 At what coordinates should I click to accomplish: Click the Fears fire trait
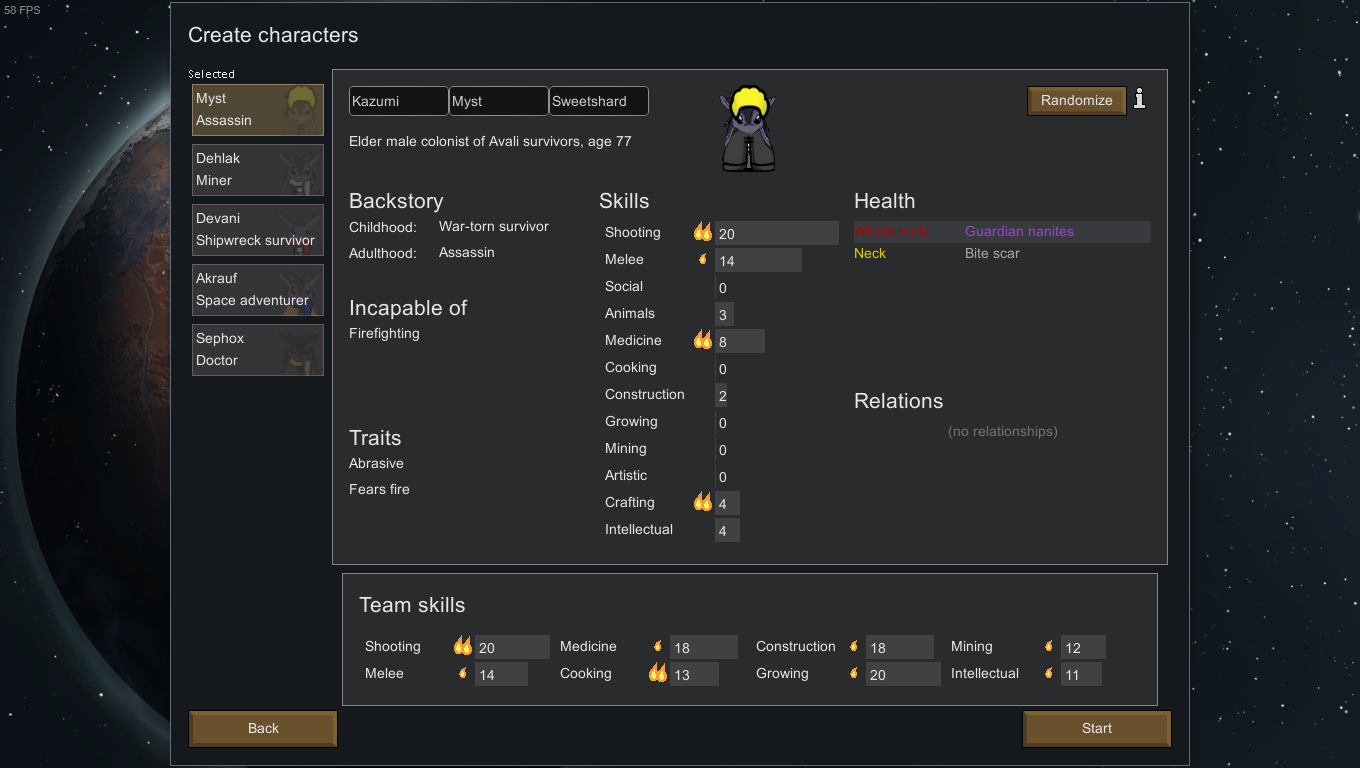tap(379, 489)
